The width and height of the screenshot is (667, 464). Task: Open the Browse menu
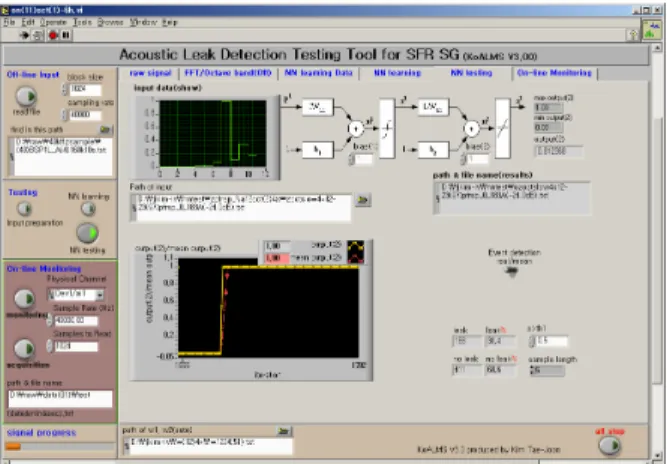coord(111,22)
